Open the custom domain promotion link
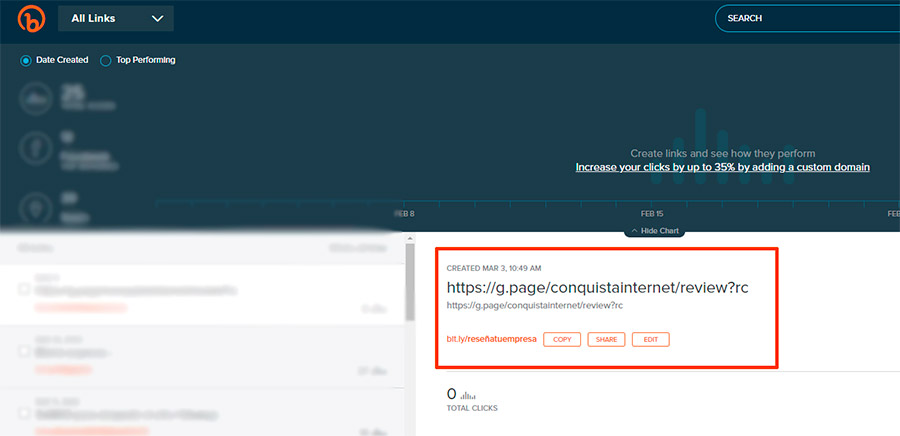The width and height of the screenshot is (900, 436). click(723, 168)
